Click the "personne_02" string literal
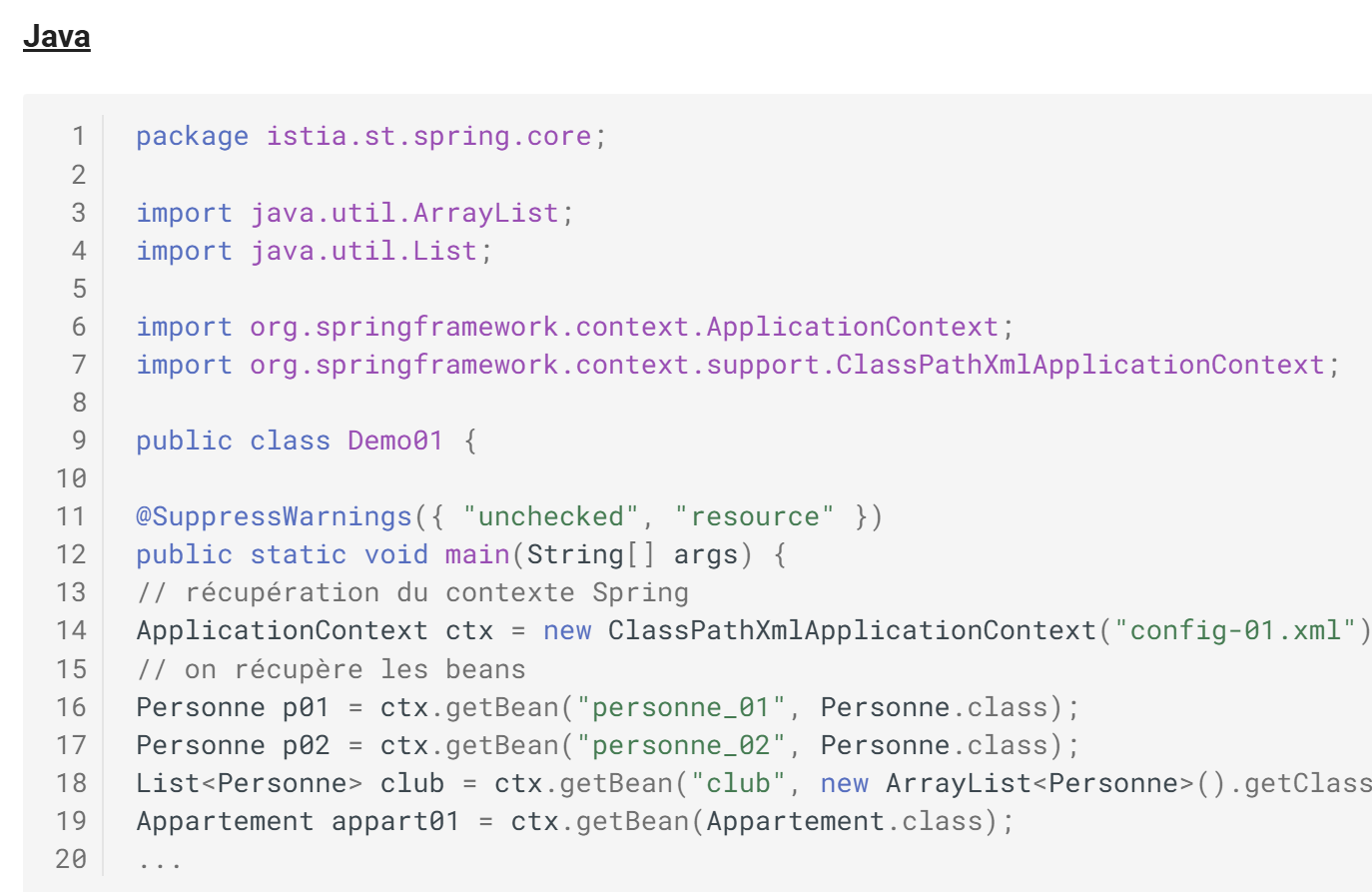 point(680,745)
